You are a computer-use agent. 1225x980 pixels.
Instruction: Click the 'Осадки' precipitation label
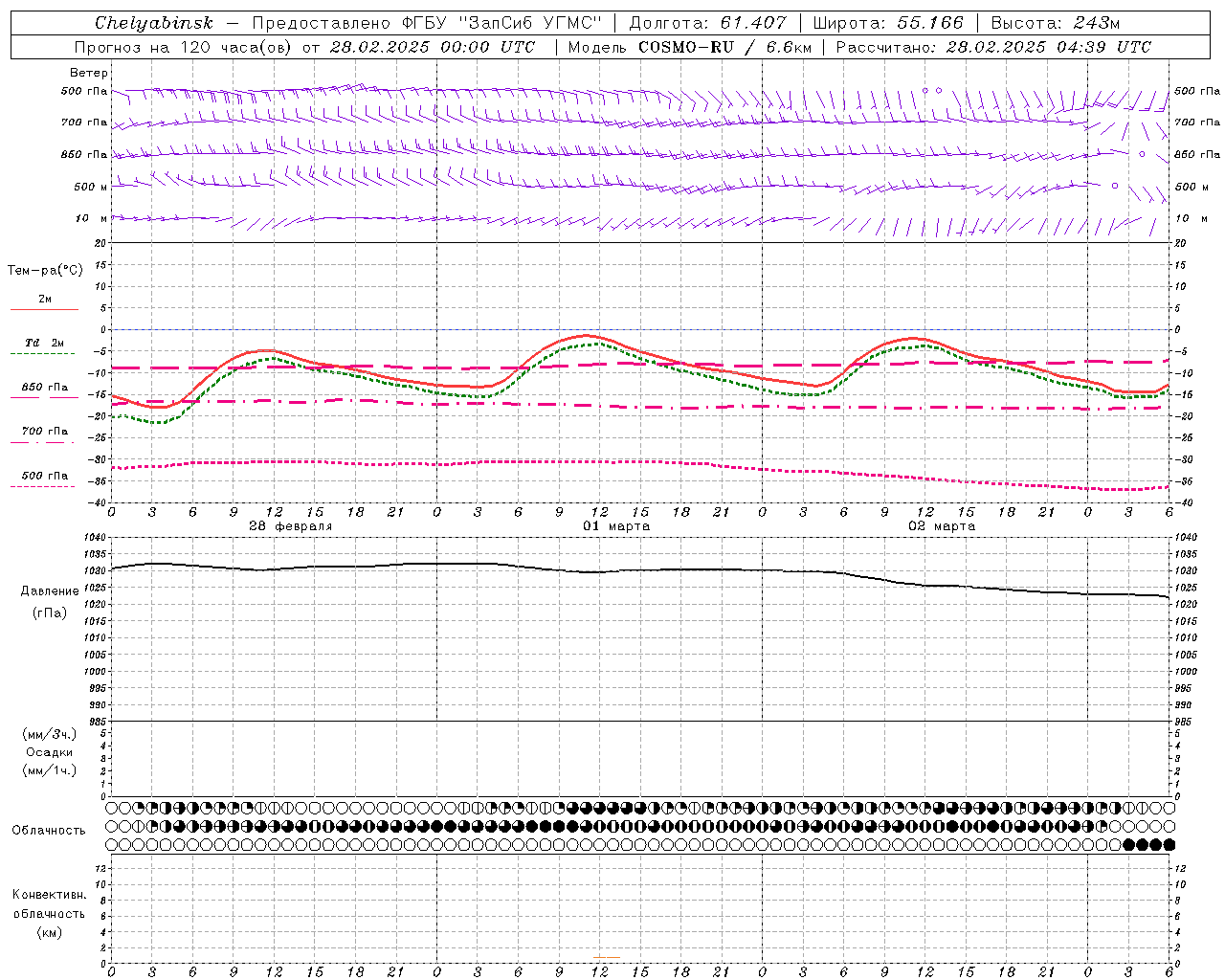tap(50, 752)
